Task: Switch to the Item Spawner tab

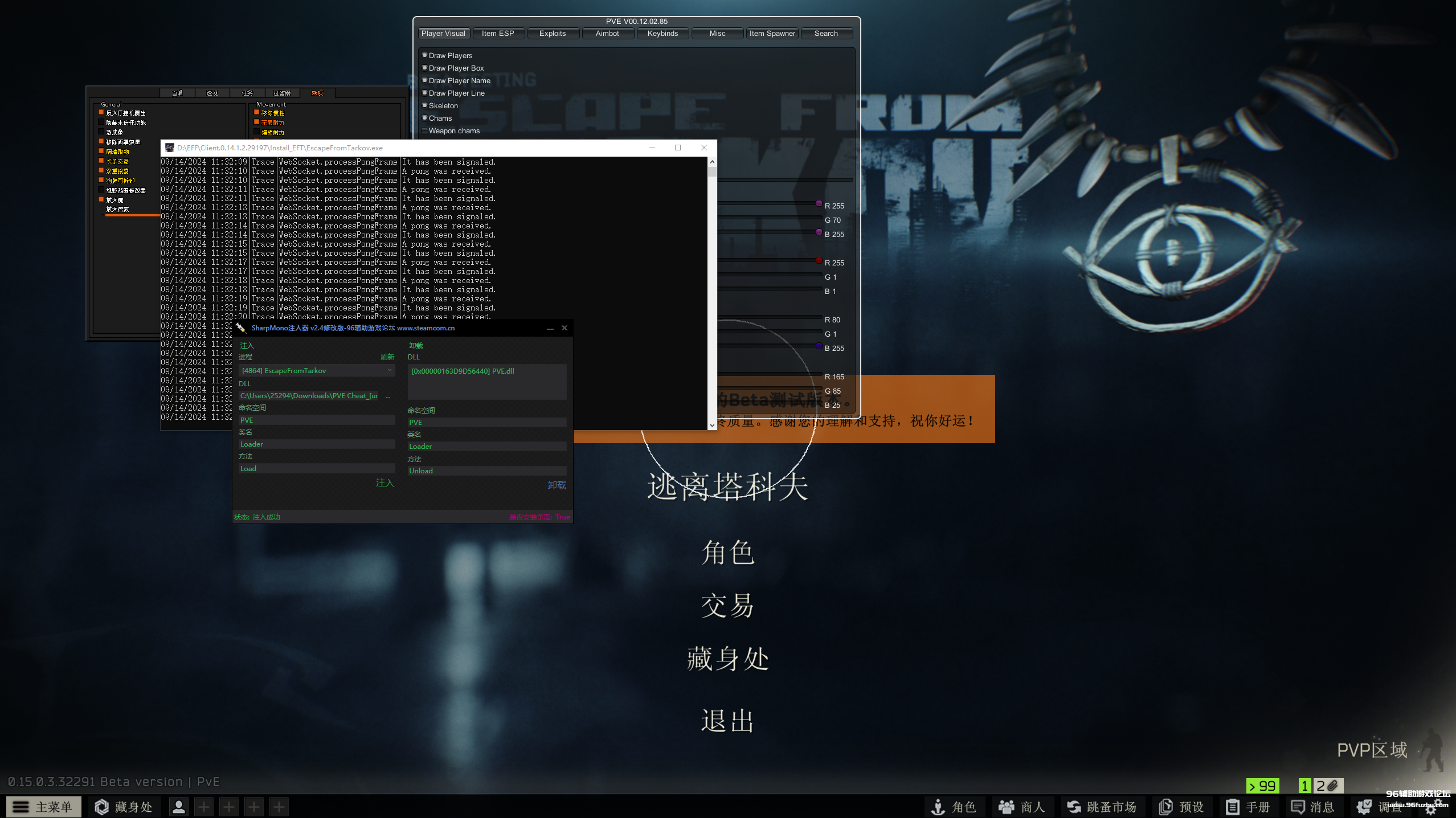Action: 772,33
